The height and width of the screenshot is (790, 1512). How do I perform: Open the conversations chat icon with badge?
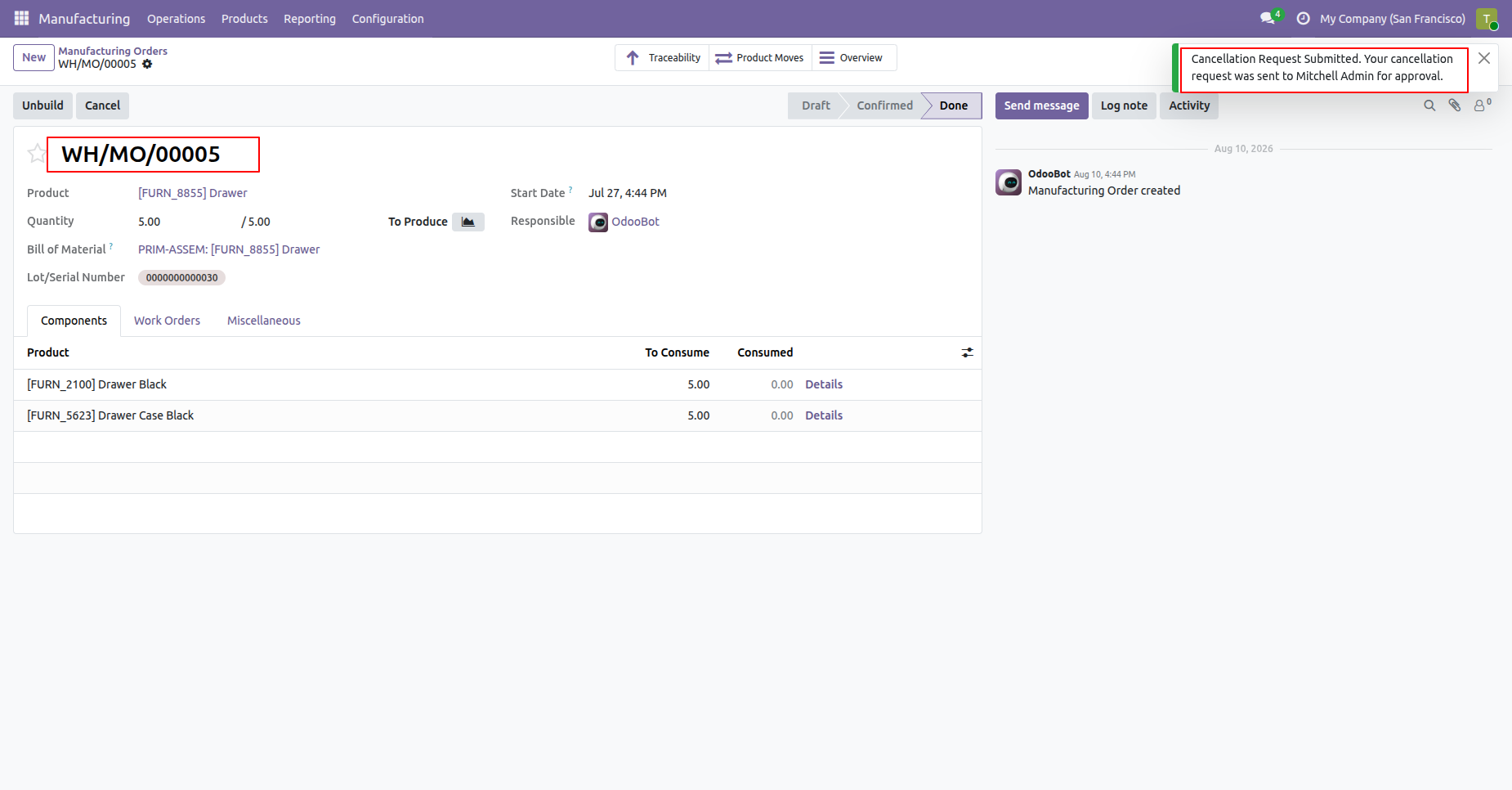coord(1269,18)
